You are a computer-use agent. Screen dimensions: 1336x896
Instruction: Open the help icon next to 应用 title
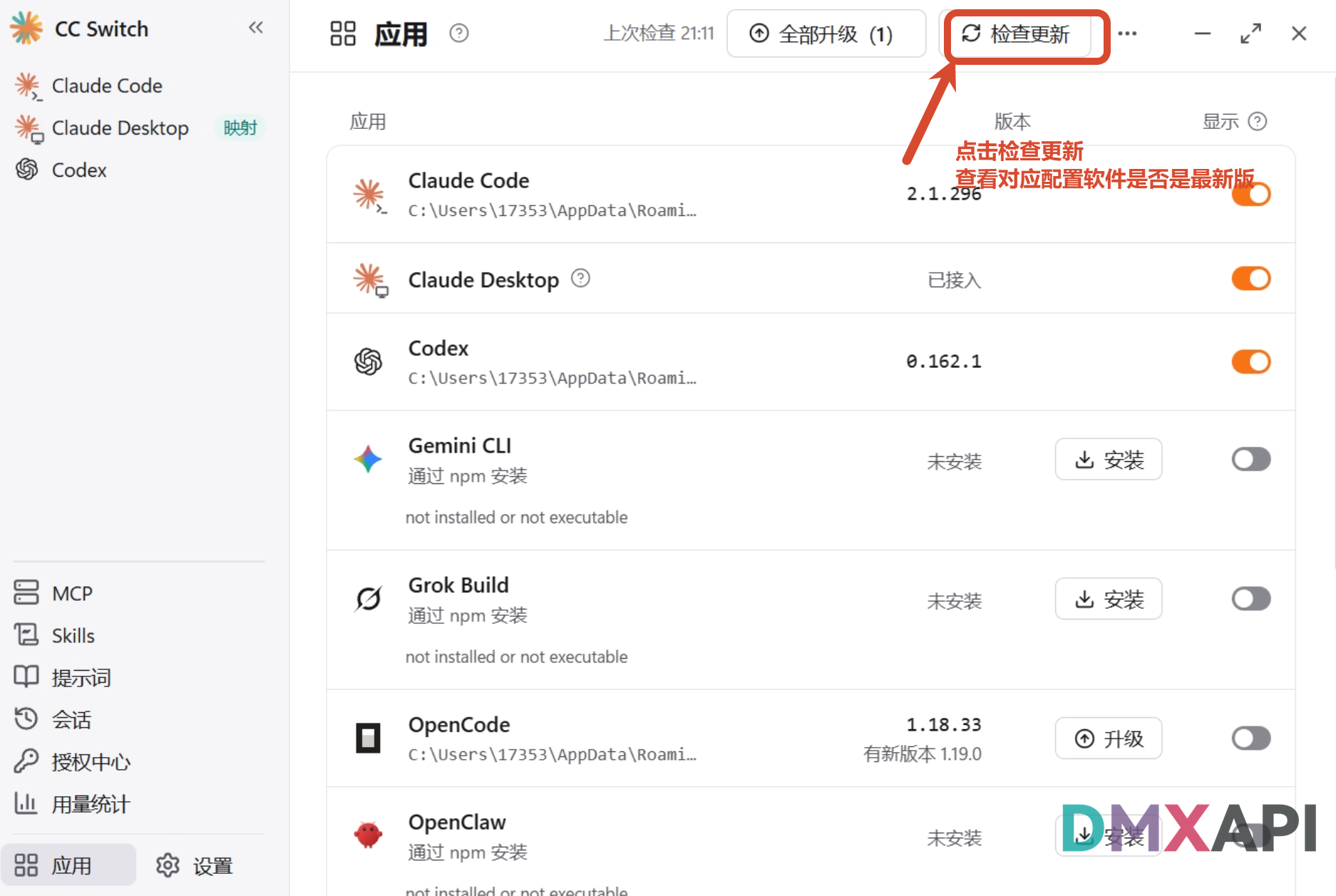point(459,33)
